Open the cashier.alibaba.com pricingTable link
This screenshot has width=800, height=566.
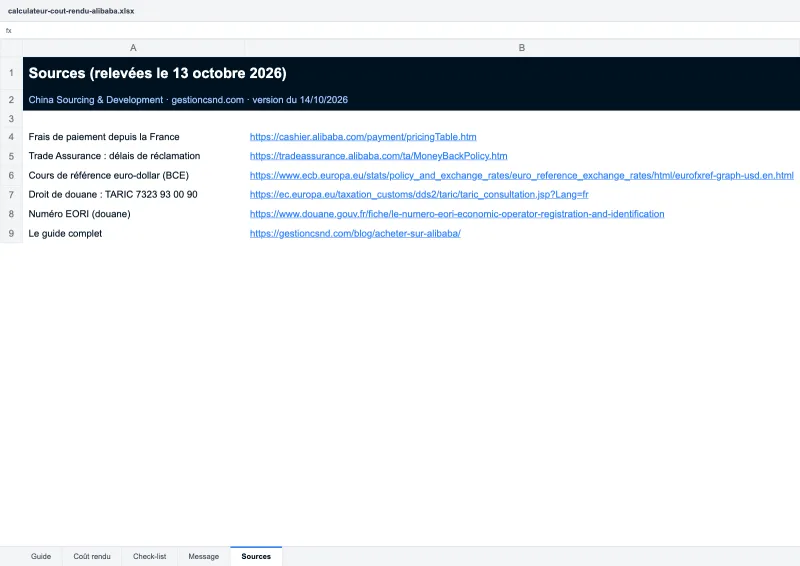click(363, 137)
